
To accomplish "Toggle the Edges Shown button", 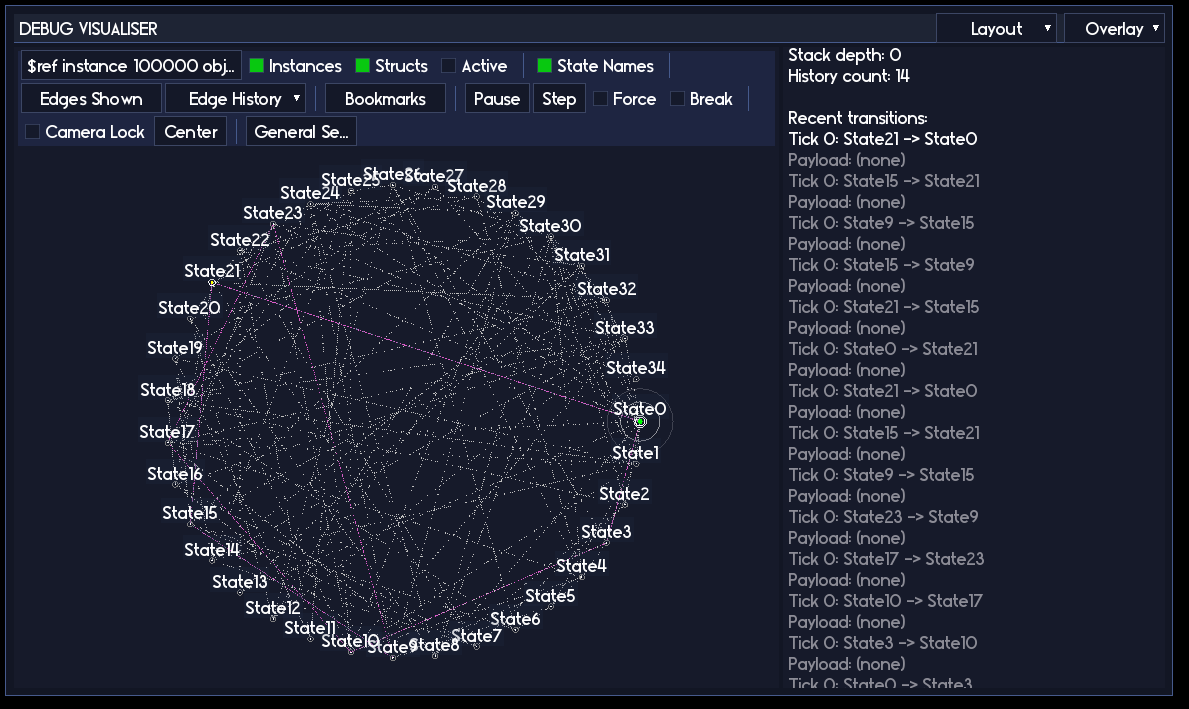I will click(90, 98).
